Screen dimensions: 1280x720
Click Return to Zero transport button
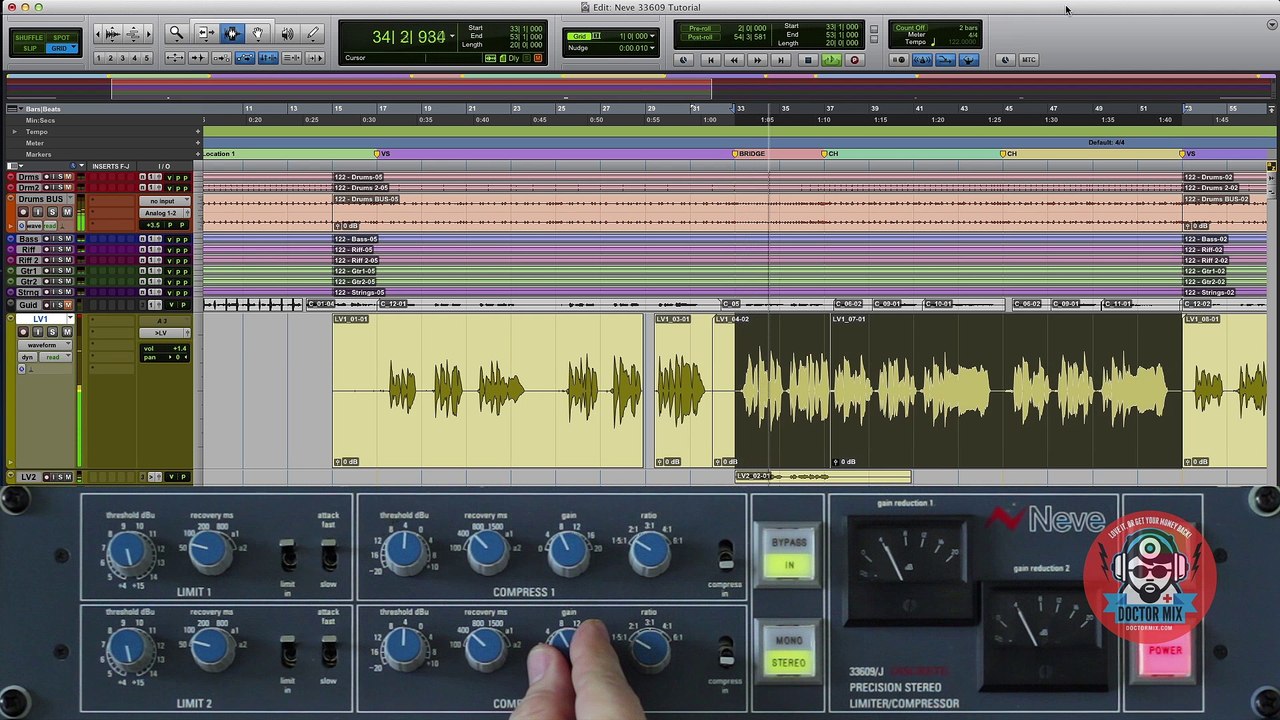(x=710, y=60)
